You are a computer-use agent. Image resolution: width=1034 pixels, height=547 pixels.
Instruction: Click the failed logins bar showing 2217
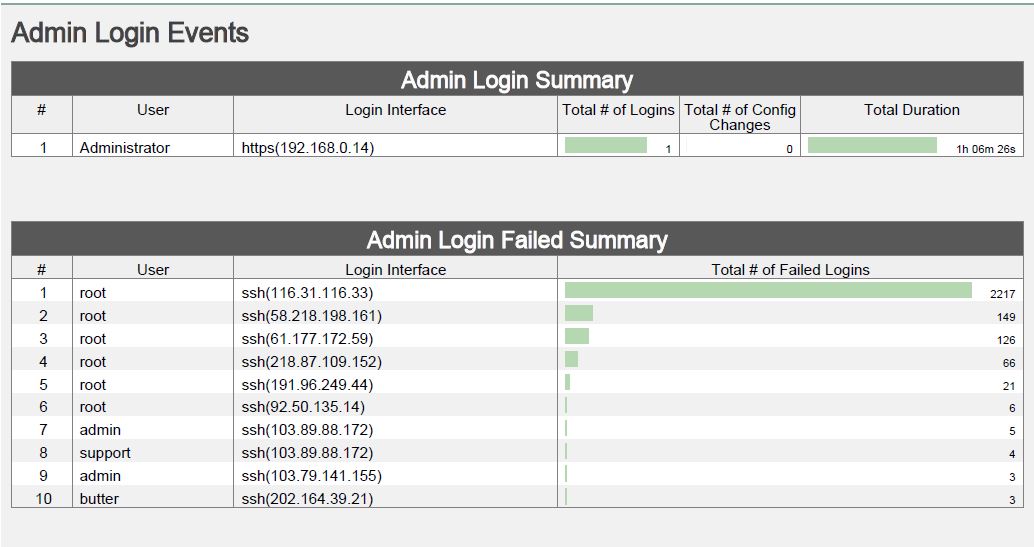click(x=768, y=291)
